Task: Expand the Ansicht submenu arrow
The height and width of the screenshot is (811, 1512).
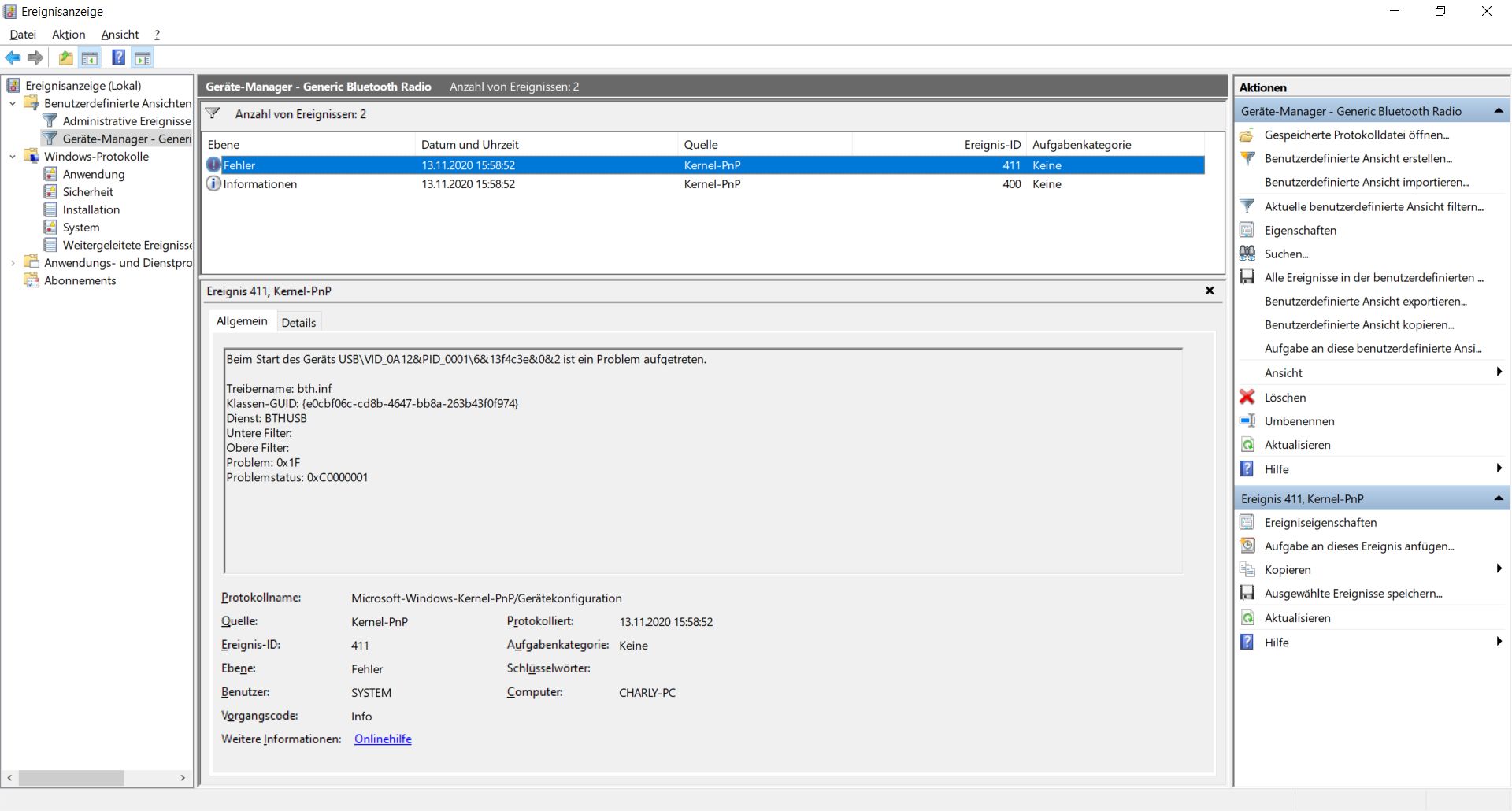Action: 1499,372
